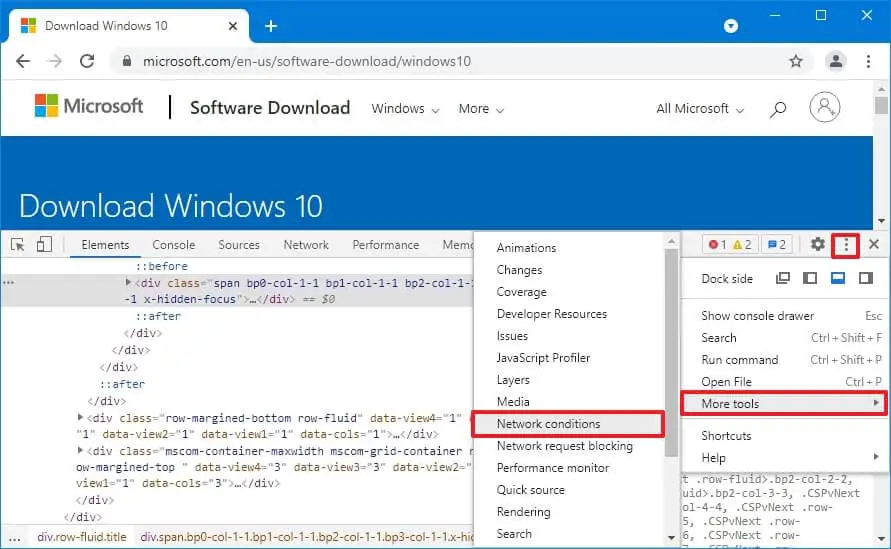
Task: Reload the page with the refresh icon
Action: [x=87, y=61]
